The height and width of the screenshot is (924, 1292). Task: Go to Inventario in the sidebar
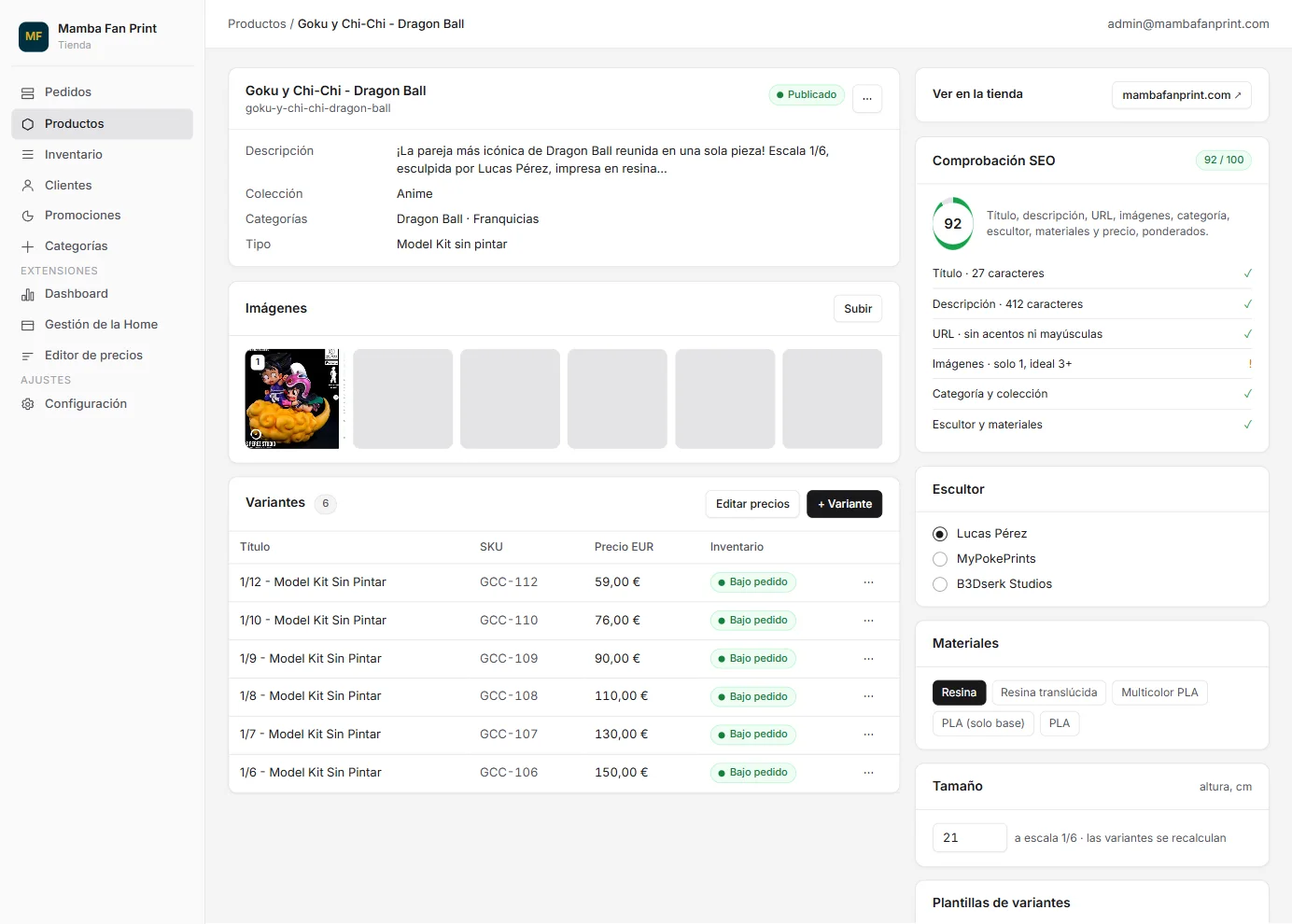pos(103,155)
